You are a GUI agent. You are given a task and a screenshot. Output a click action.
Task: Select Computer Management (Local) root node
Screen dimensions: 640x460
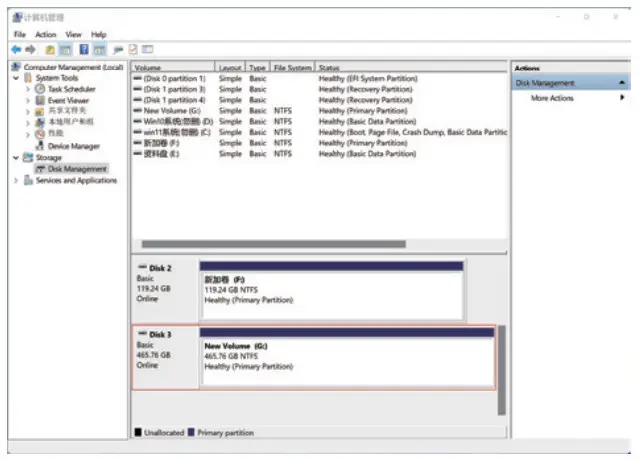[73, 67]
